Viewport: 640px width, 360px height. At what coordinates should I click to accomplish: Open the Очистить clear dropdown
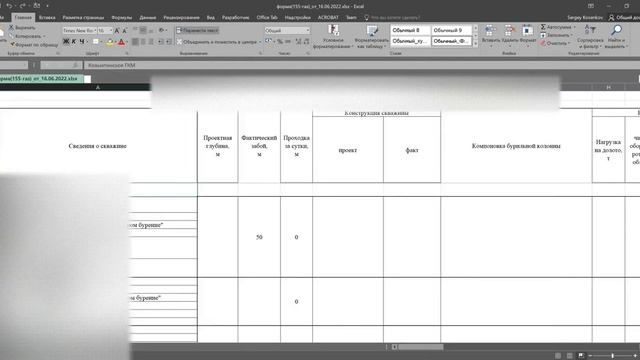[x=556, y=43]
